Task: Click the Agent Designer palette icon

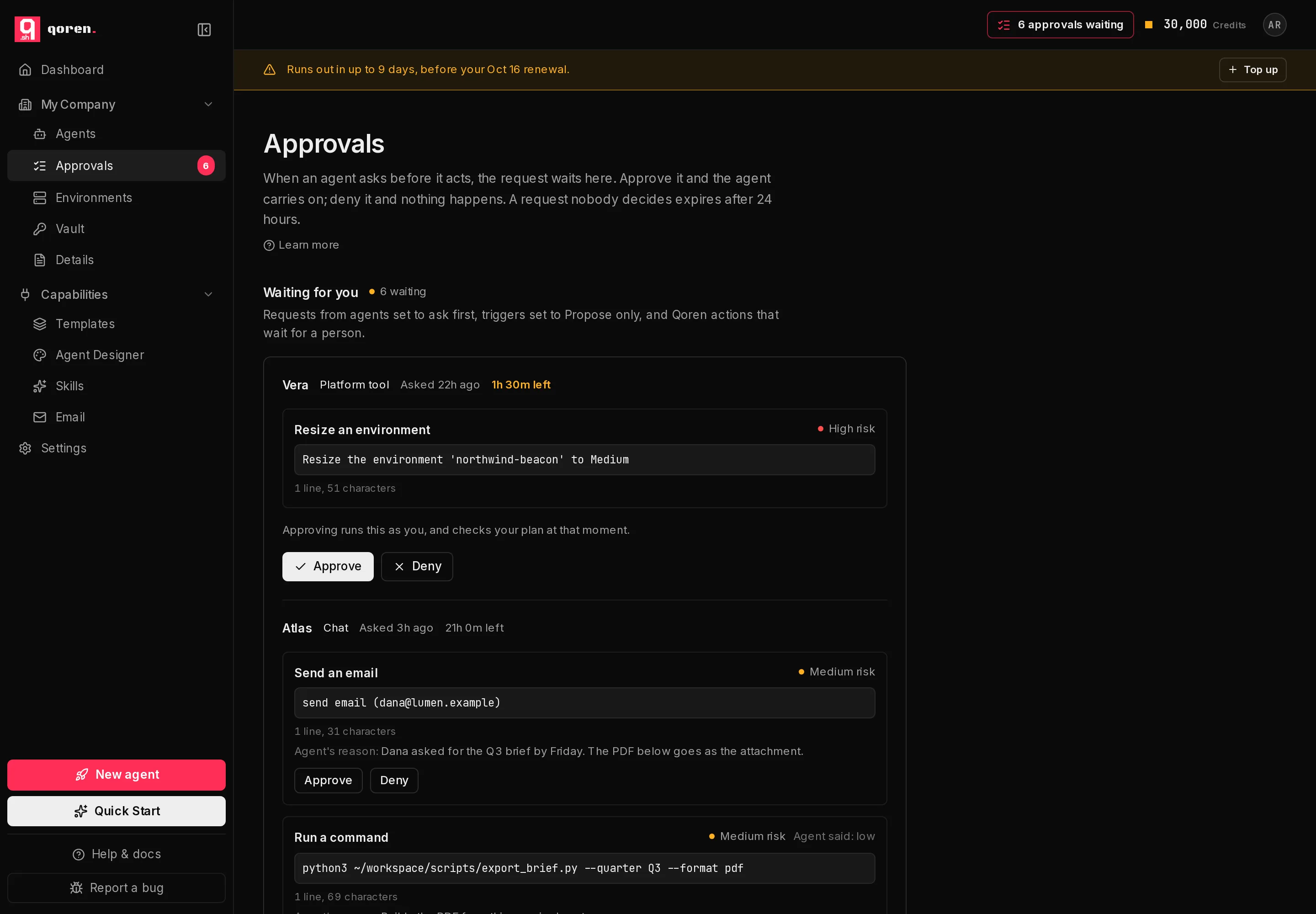Action: (x=39, y=355)
